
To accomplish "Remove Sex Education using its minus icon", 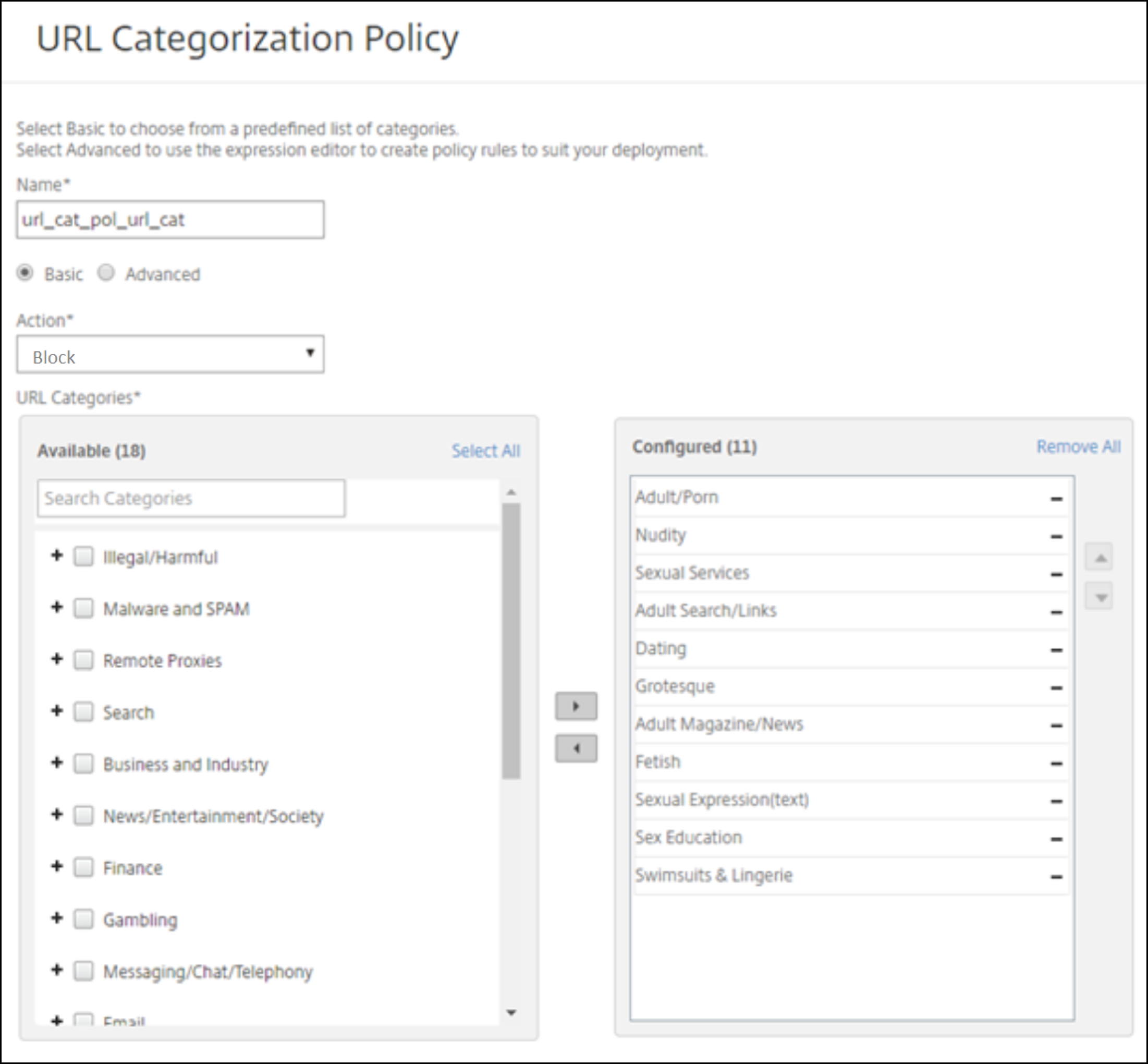I will tap(1056, 839).
